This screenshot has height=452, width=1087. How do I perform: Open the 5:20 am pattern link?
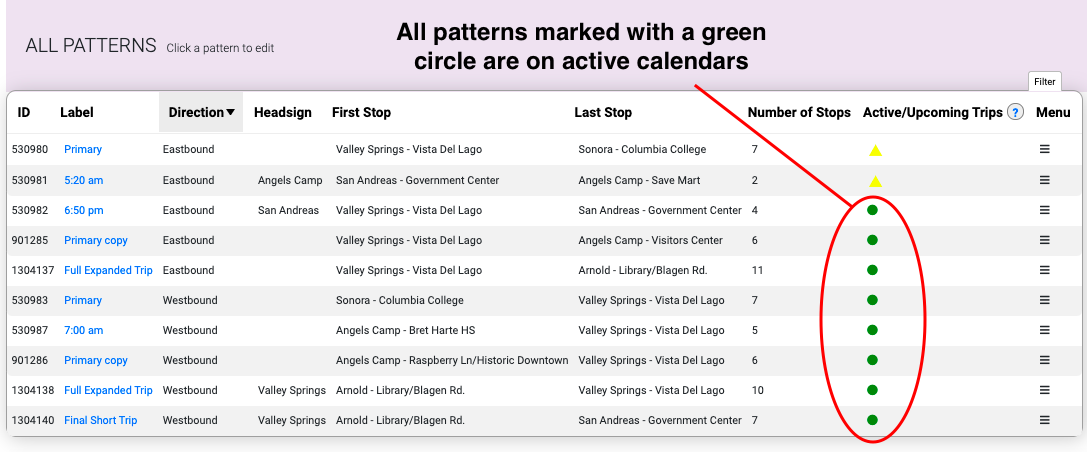[x=83, y=180]
